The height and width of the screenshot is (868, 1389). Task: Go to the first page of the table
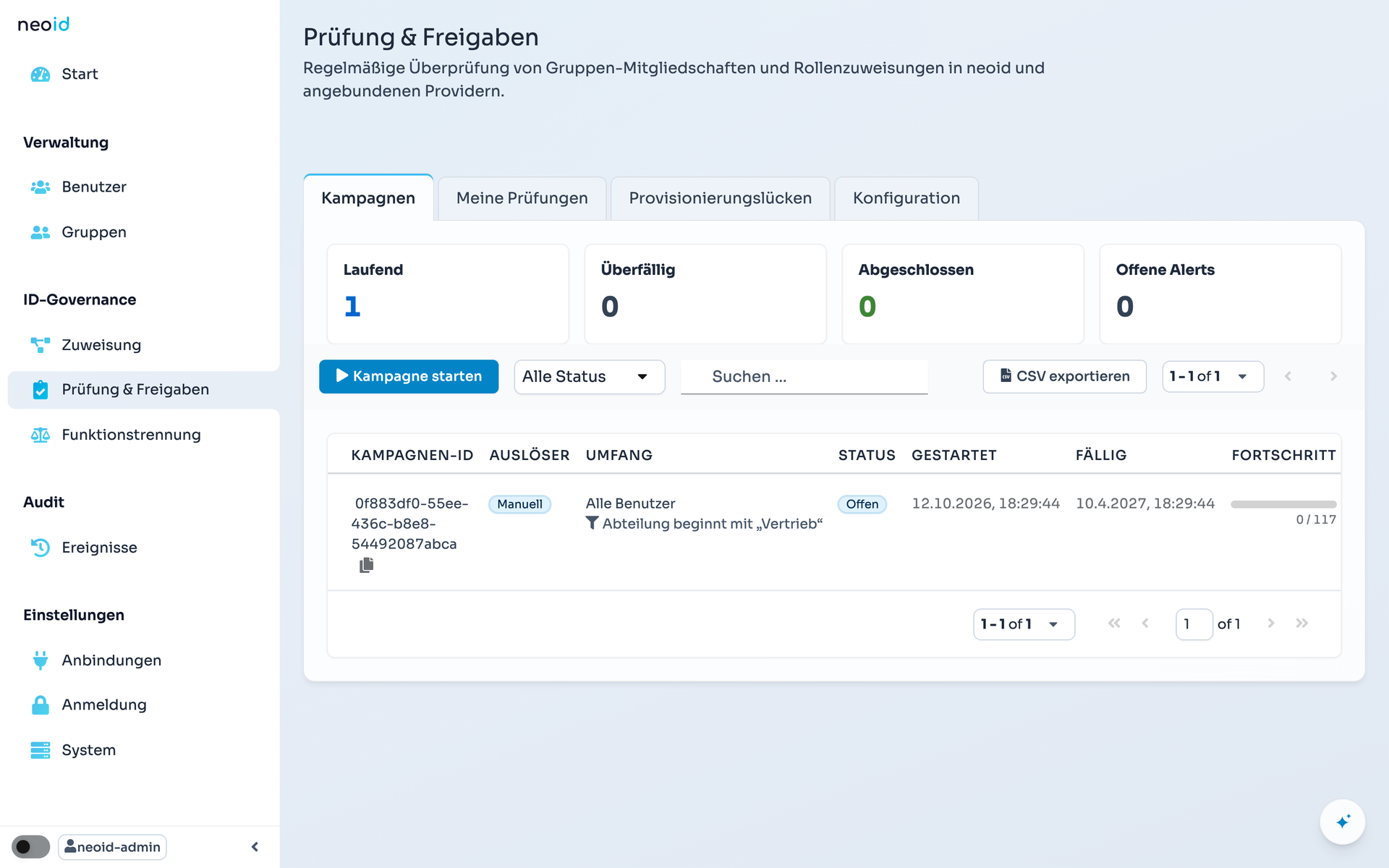tap(1114, 624)
